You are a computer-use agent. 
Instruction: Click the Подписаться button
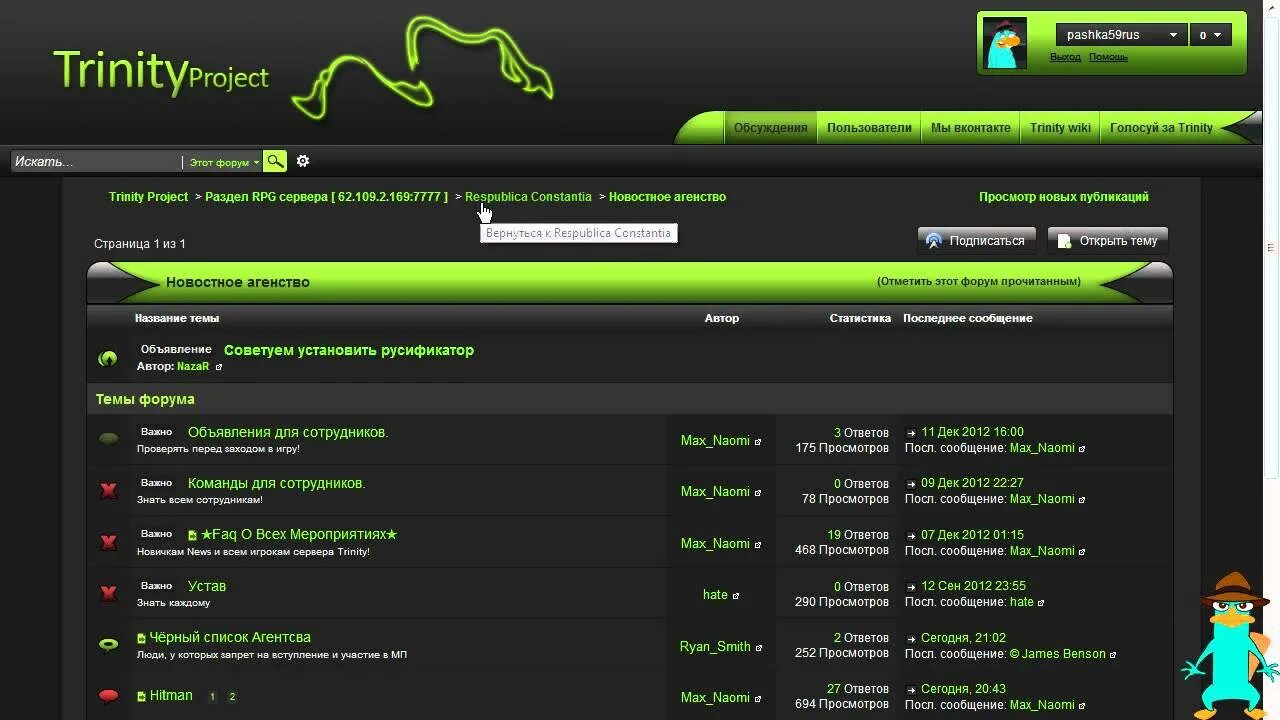point(976,241)
